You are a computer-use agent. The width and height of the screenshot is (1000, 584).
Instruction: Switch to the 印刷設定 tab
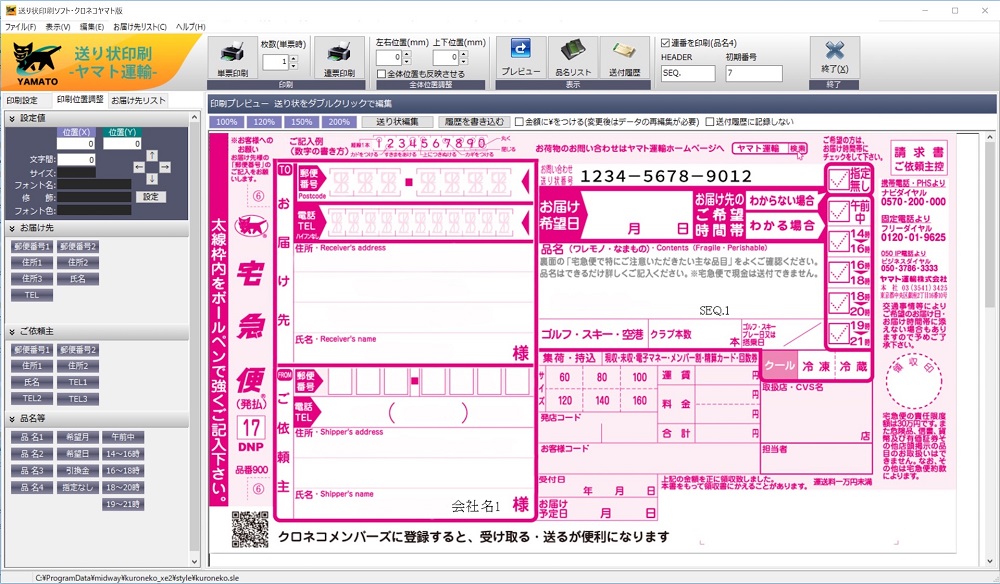23,100
